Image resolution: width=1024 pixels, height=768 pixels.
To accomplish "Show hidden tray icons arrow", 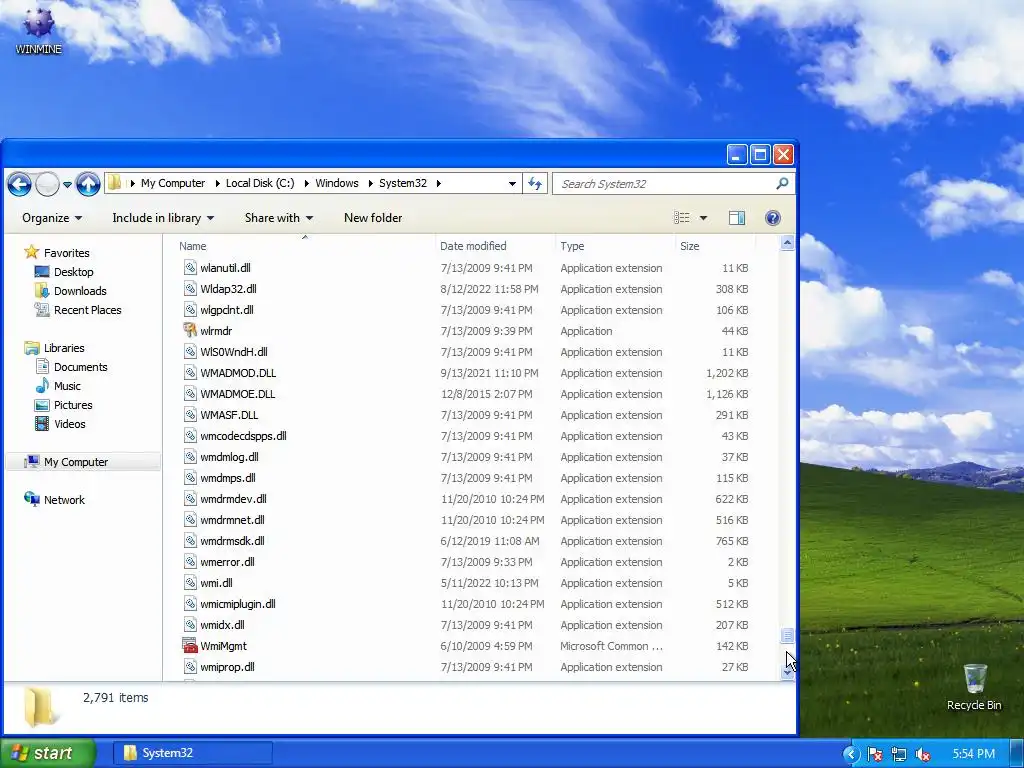I will coord(850,754).
